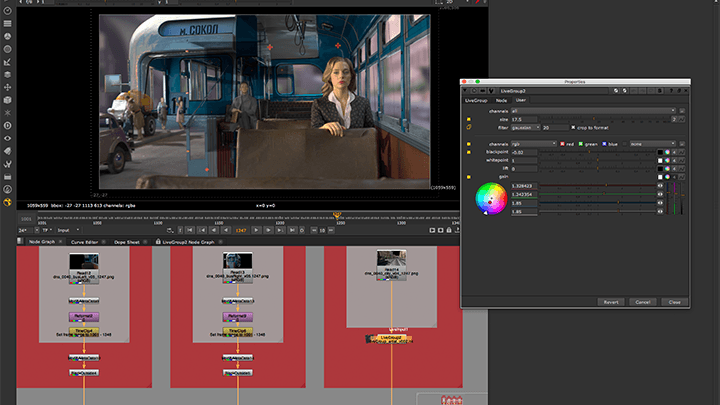Click the viewer lock icon right of the timeline
Viewport: 720px width, 405px height.
pos(449,230)
